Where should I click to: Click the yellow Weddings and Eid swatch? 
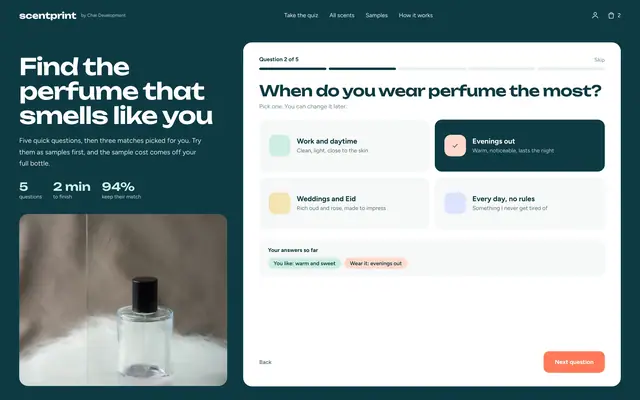coord(280,203)
